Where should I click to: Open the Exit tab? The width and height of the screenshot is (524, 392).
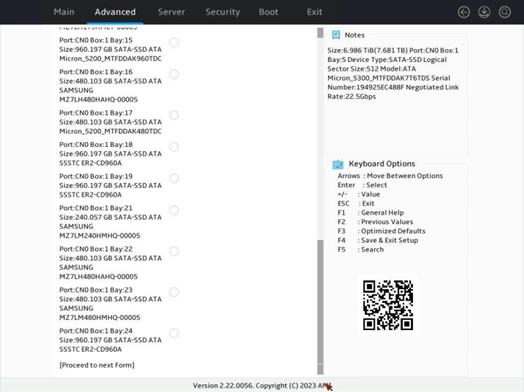tap(314, 12)
